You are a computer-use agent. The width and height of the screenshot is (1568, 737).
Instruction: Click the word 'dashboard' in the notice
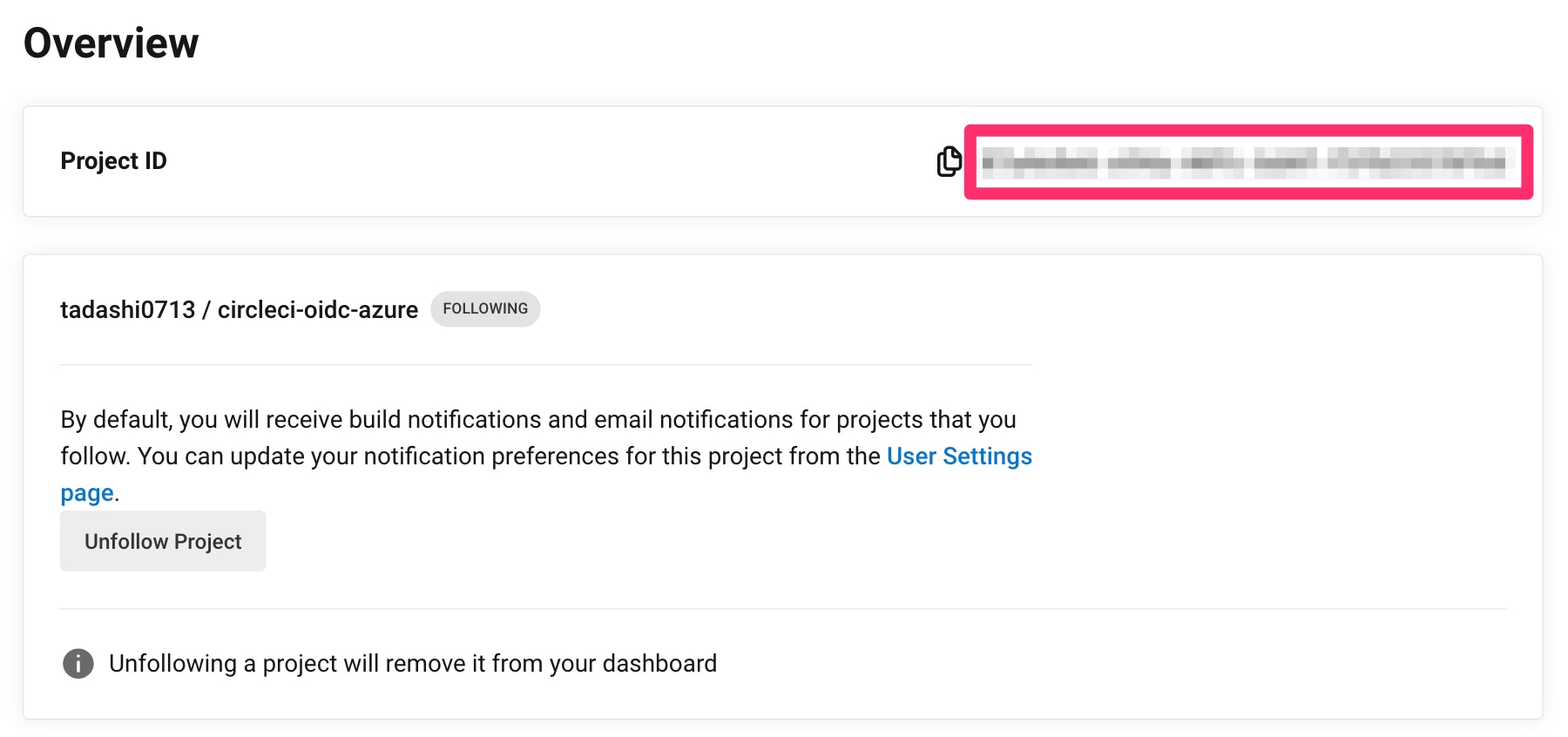pyautogui.click(x=659, y=664)
